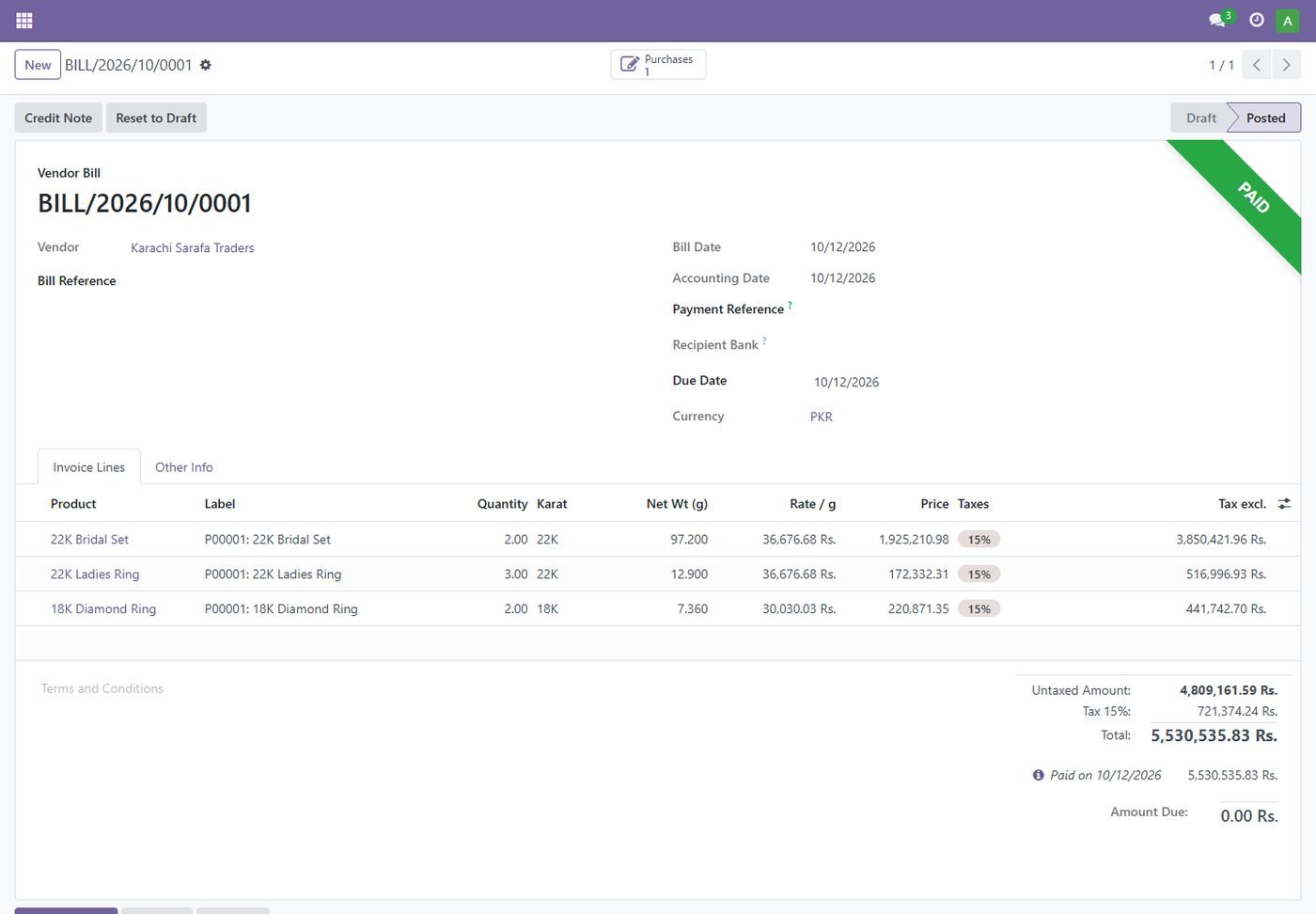
Task: Click the Bill Date value
Action: tap(842, 247)
